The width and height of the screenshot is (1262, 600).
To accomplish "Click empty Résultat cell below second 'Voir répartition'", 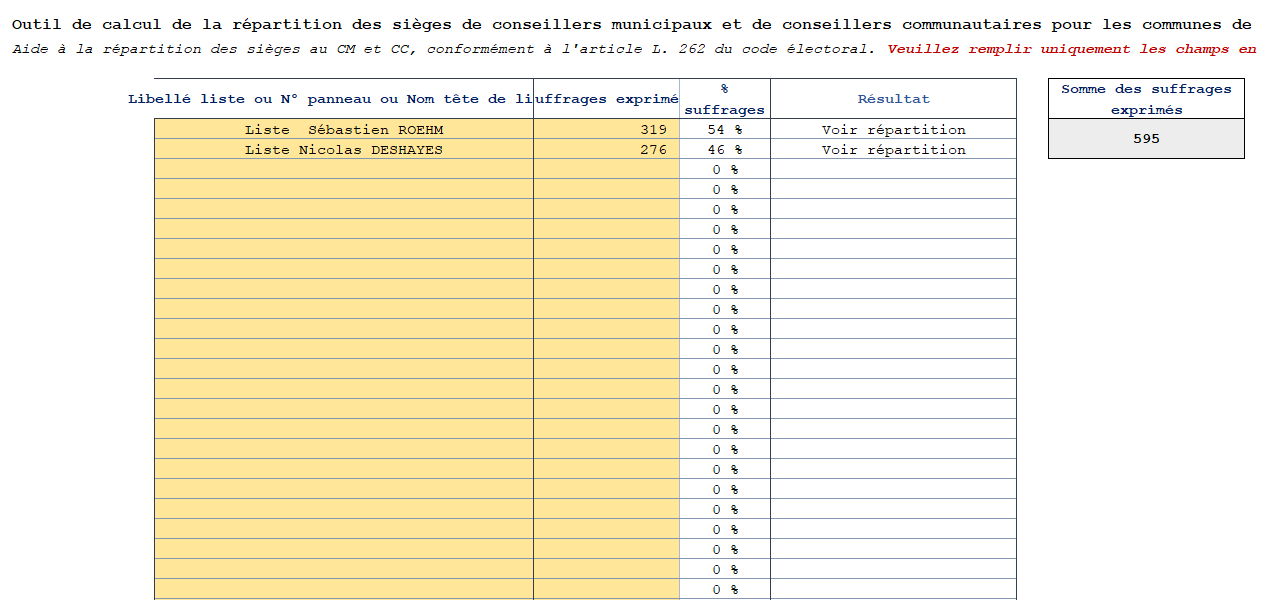I will click(893, 169).
